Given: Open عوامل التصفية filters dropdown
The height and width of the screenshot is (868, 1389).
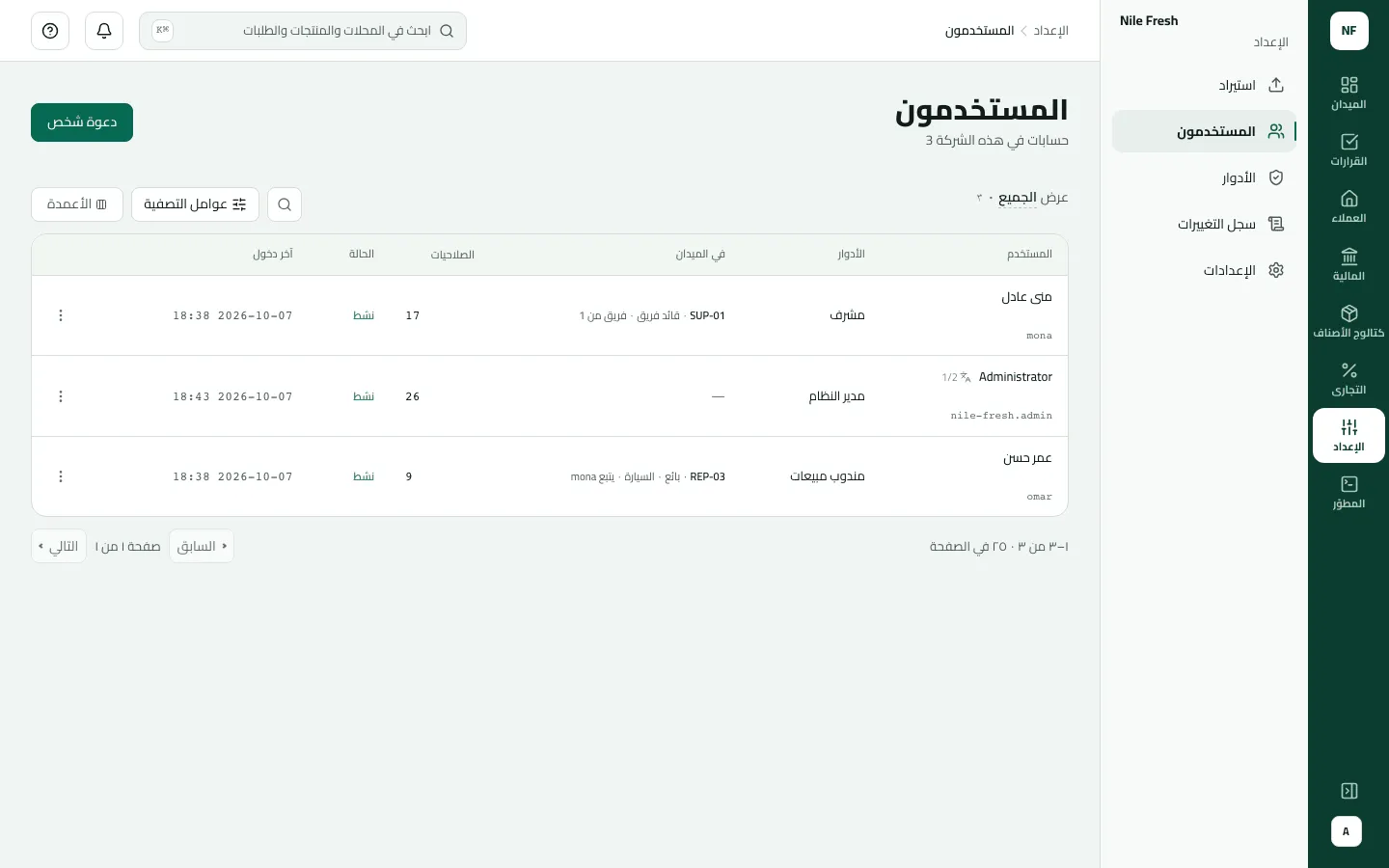Looking at the screenshot, I should click(x=195, y=204).
